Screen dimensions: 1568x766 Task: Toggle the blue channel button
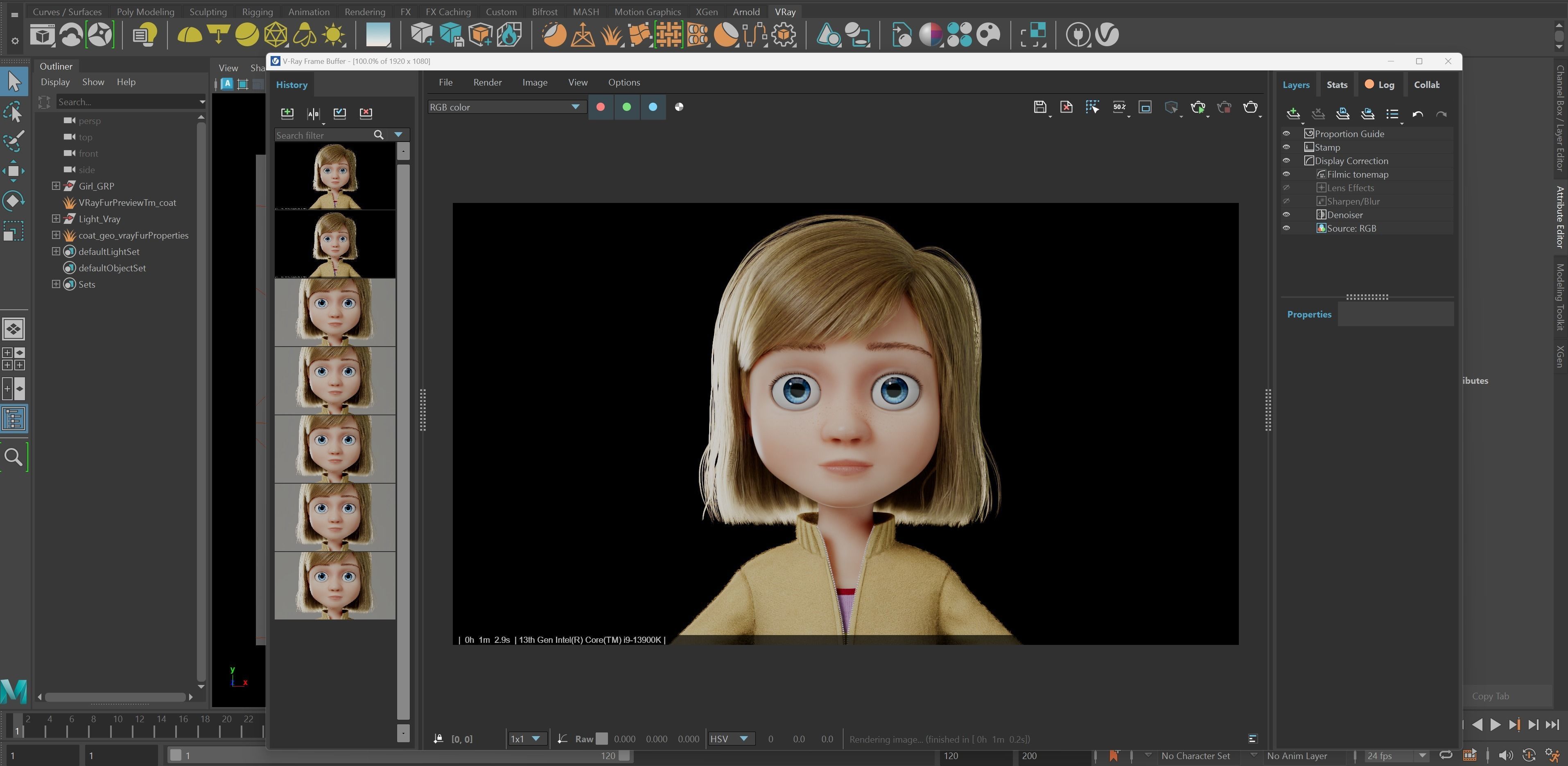[653, 107]
